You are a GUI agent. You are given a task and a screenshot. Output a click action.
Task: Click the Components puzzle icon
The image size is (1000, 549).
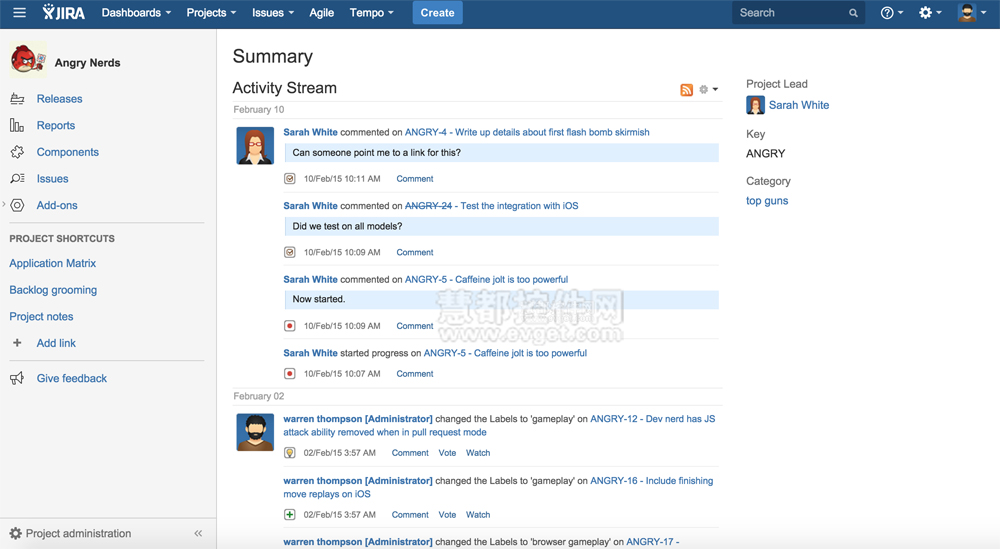[x=17, y=152]
